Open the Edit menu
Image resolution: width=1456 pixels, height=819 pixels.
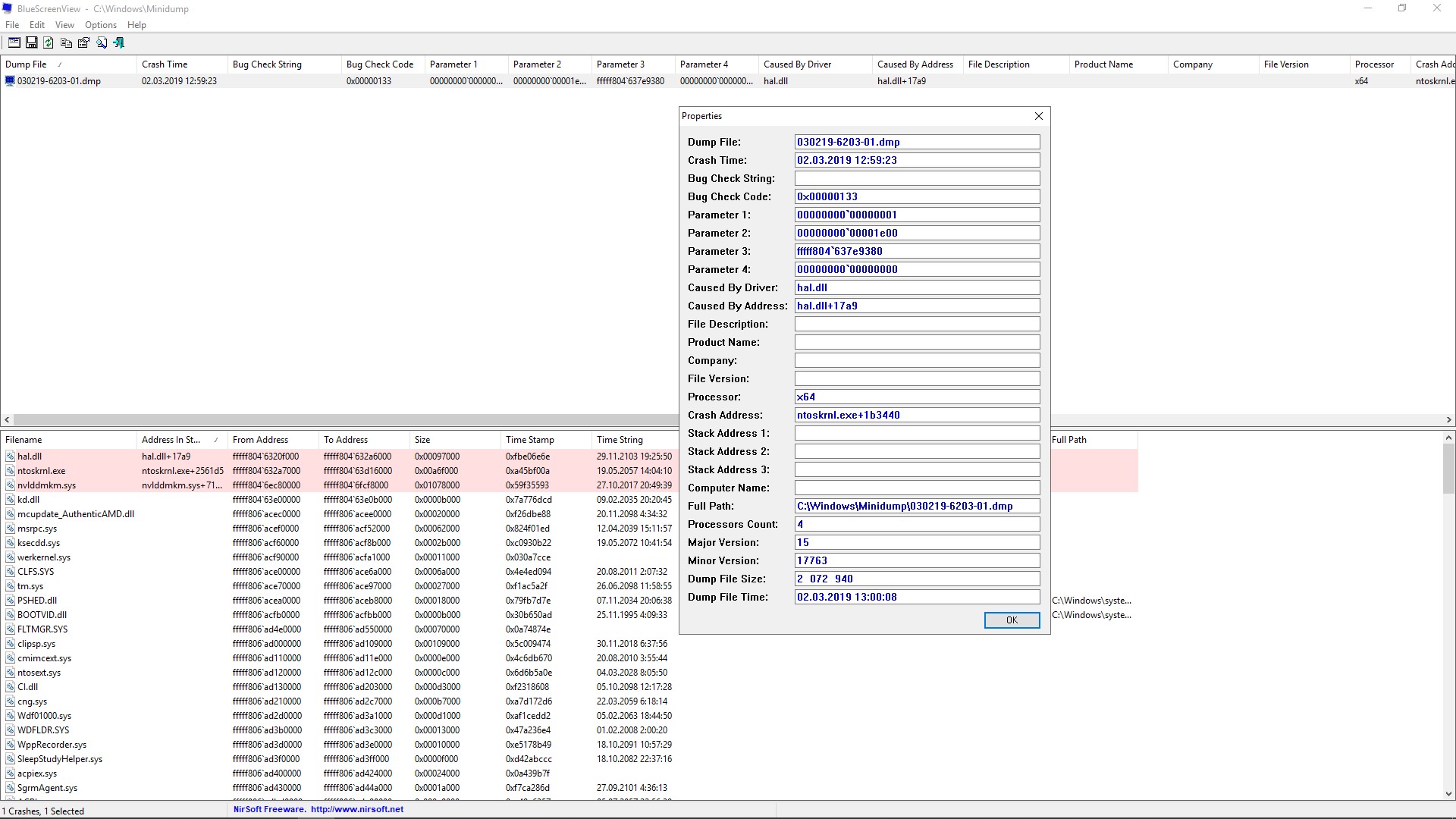coord(37,25)
